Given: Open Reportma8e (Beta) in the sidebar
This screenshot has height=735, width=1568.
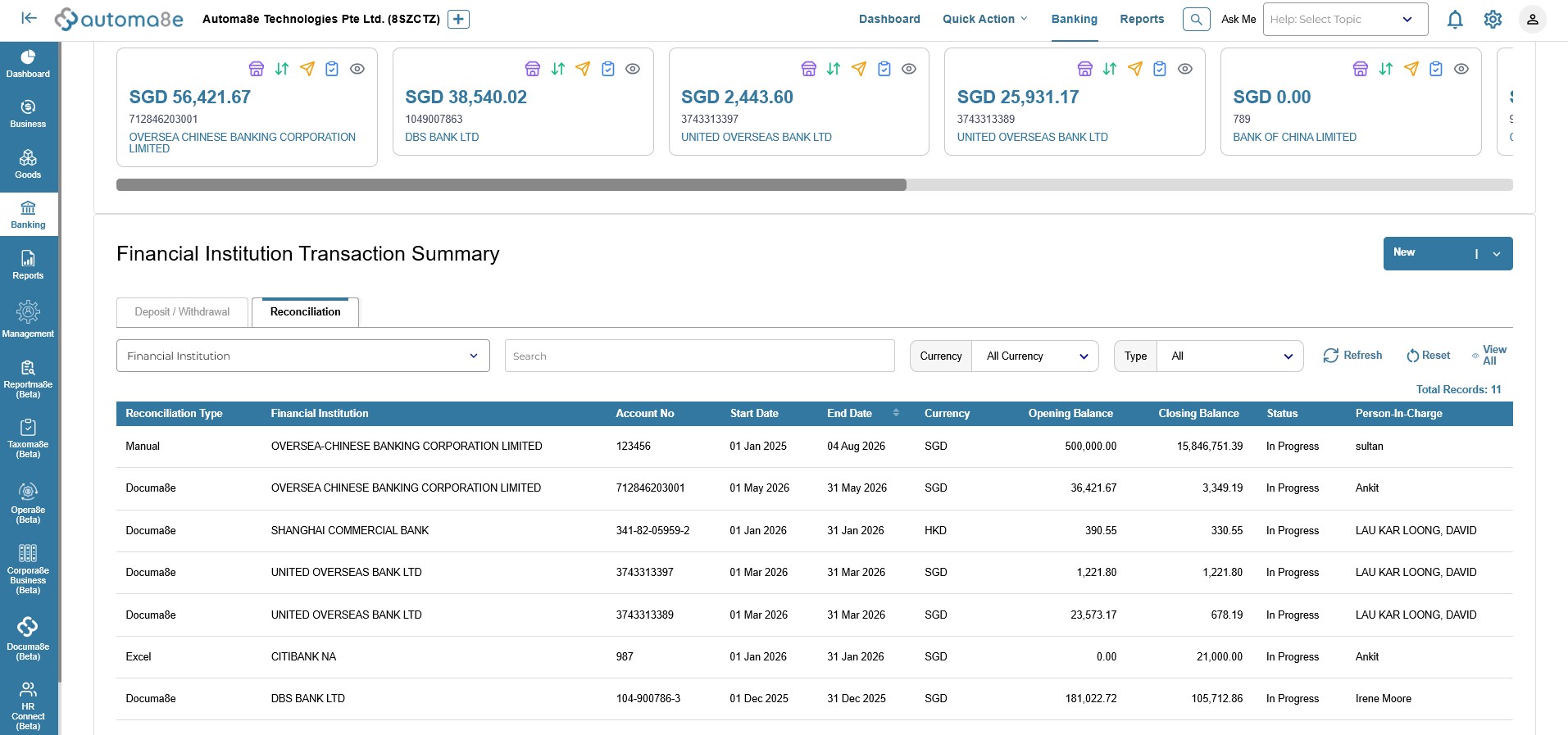Looking at the screenshot, I should (x=28, y=379).
